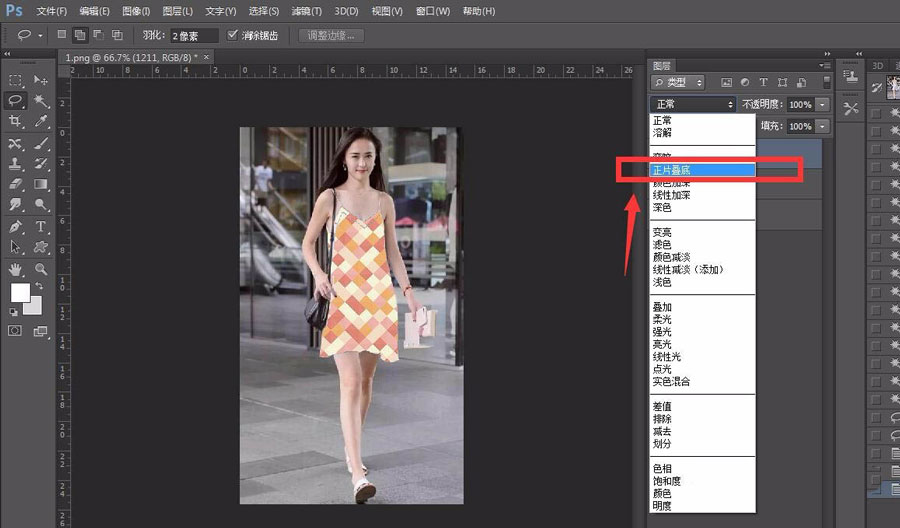Open the 滤镜(T) menu
Screen dimensions: 900x528
click(x=307, y=11)
